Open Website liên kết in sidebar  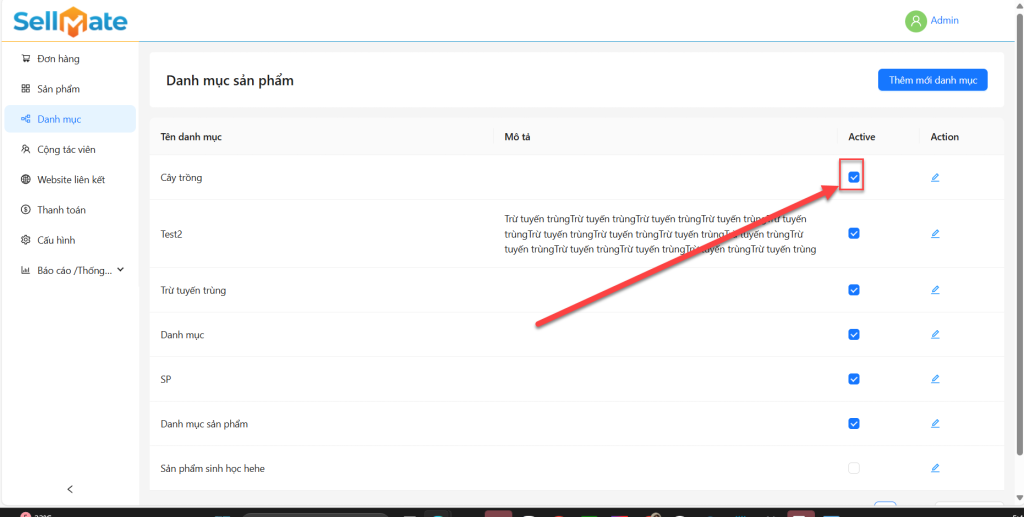click(70, 180)
